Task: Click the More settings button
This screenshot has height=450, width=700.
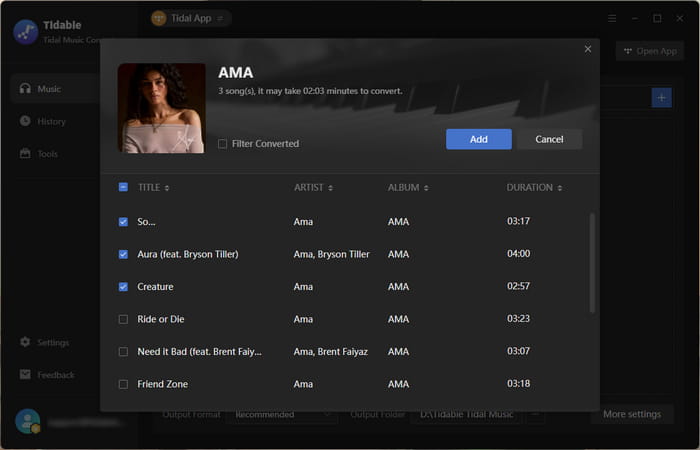Action: coord(632,414)
